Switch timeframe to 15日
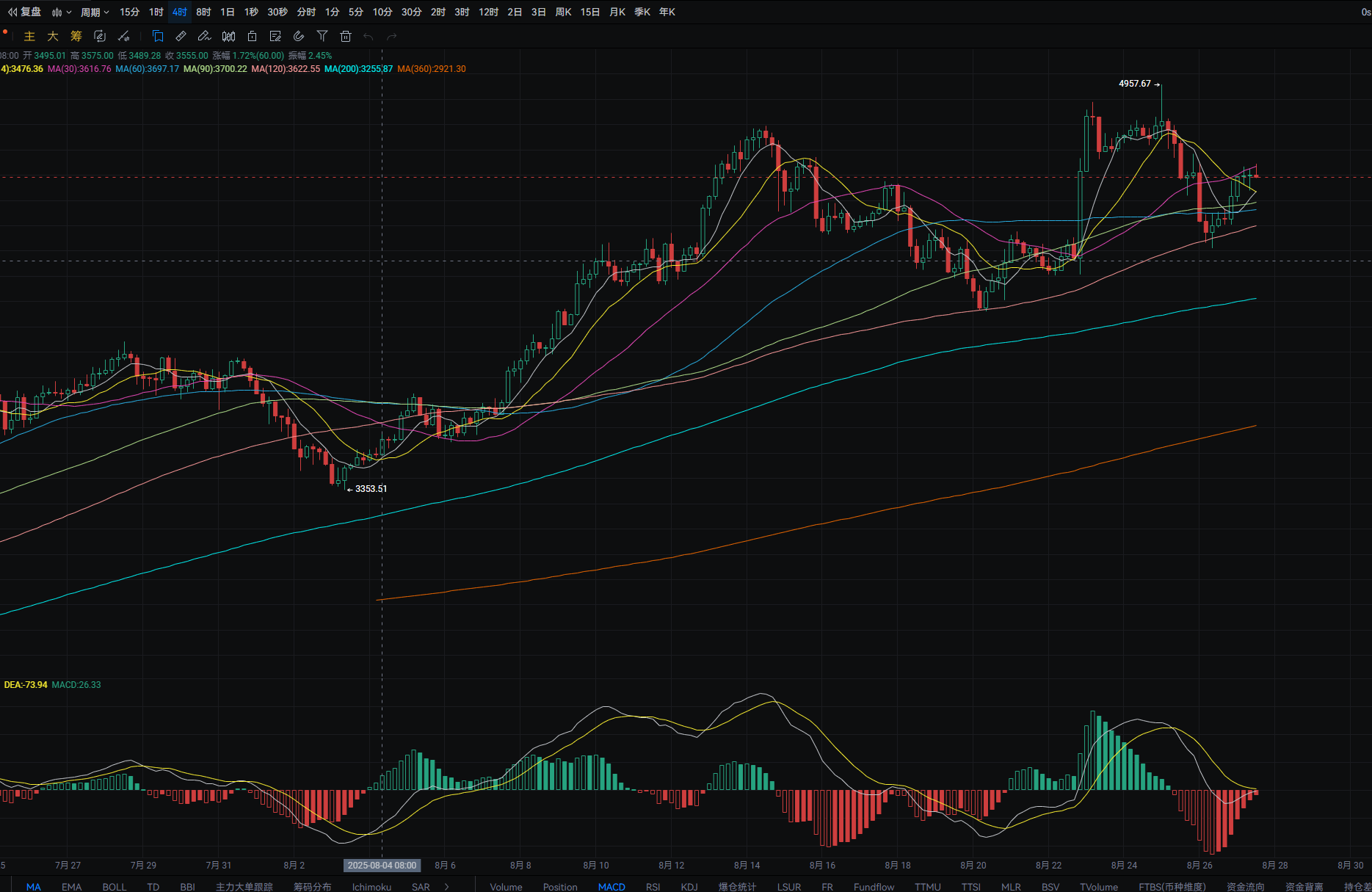The width and height of the screenshot is (1372, 892). 589,12
